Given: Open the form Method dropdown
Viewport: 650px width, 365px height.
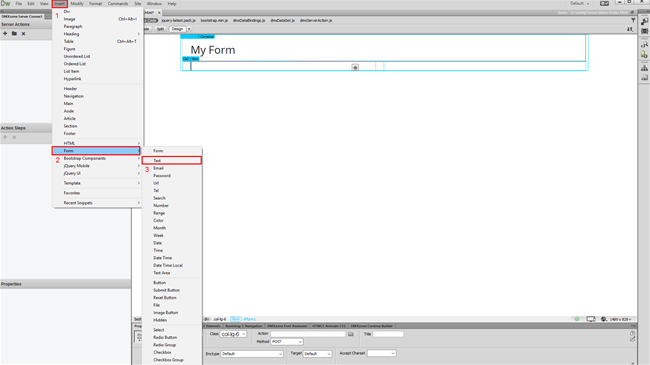Looking at the screenshot, I should (287, 342).
